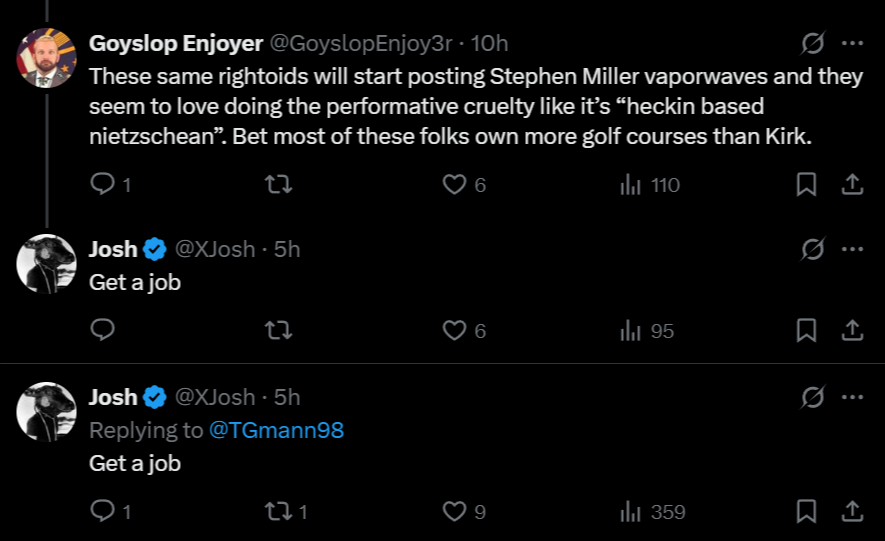Open Goyslop Enjoyer's profile name link

176,44
